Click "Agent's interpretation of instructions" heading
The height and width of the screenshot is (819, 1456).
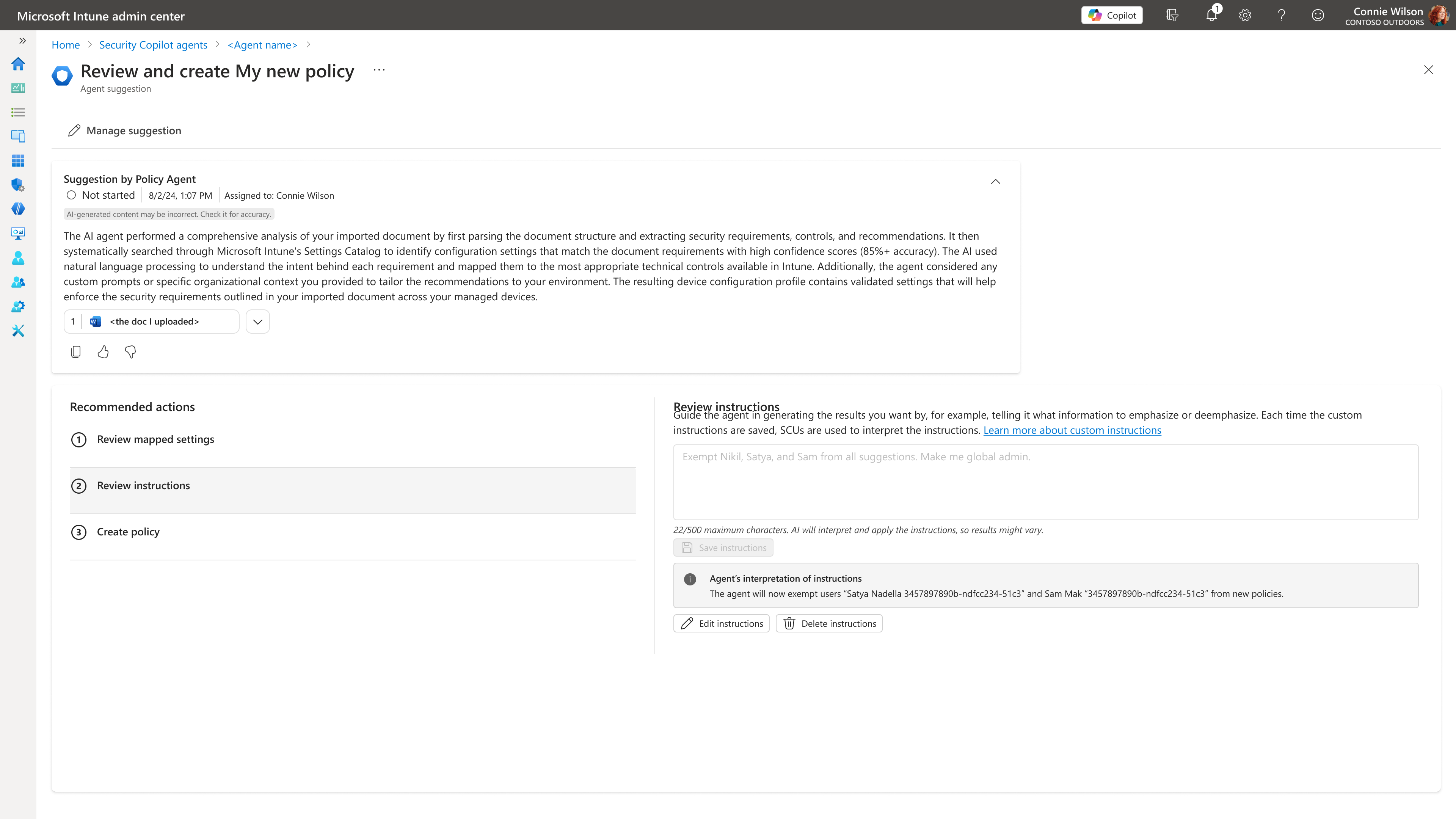[786, 578]
